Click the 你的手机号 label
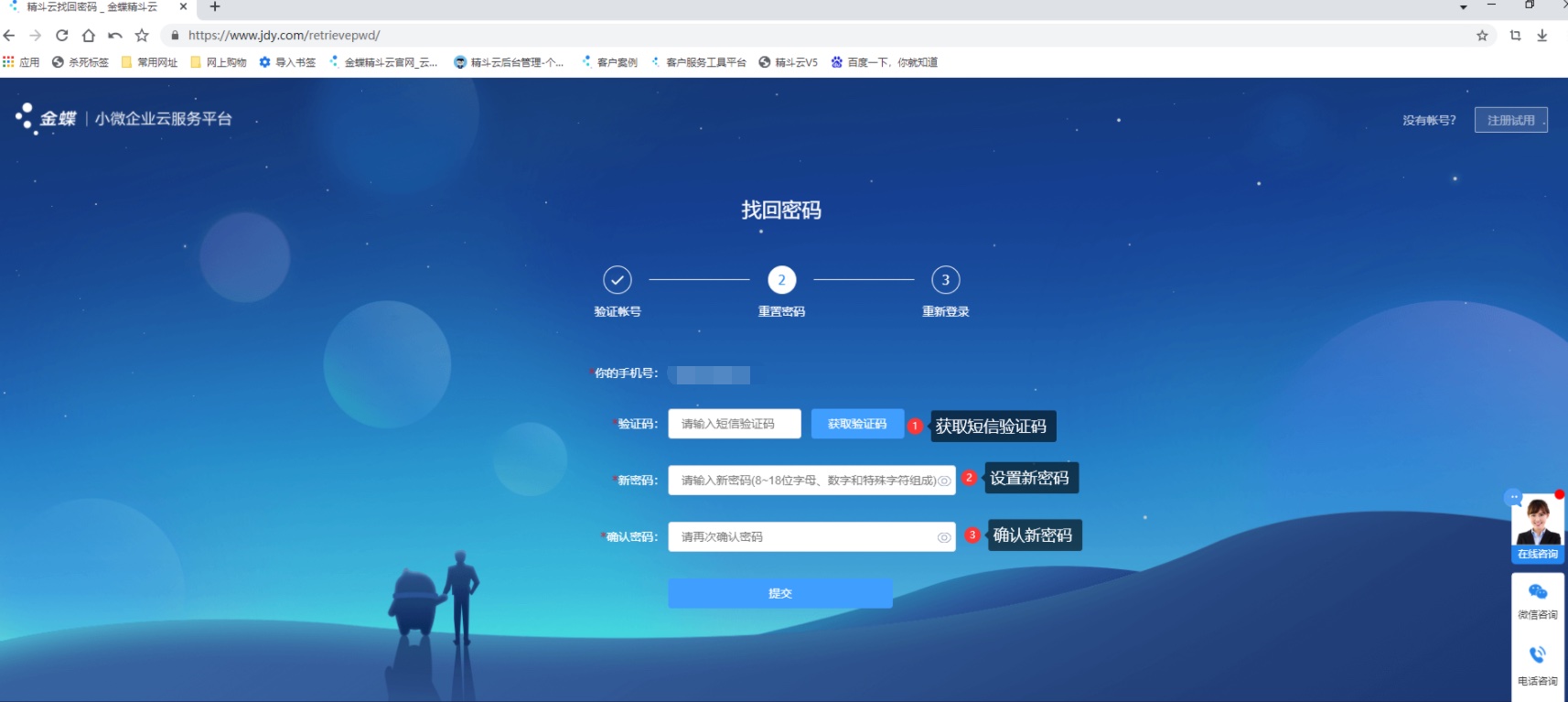Screen dimensions: 1568x702 coord(626,373)
